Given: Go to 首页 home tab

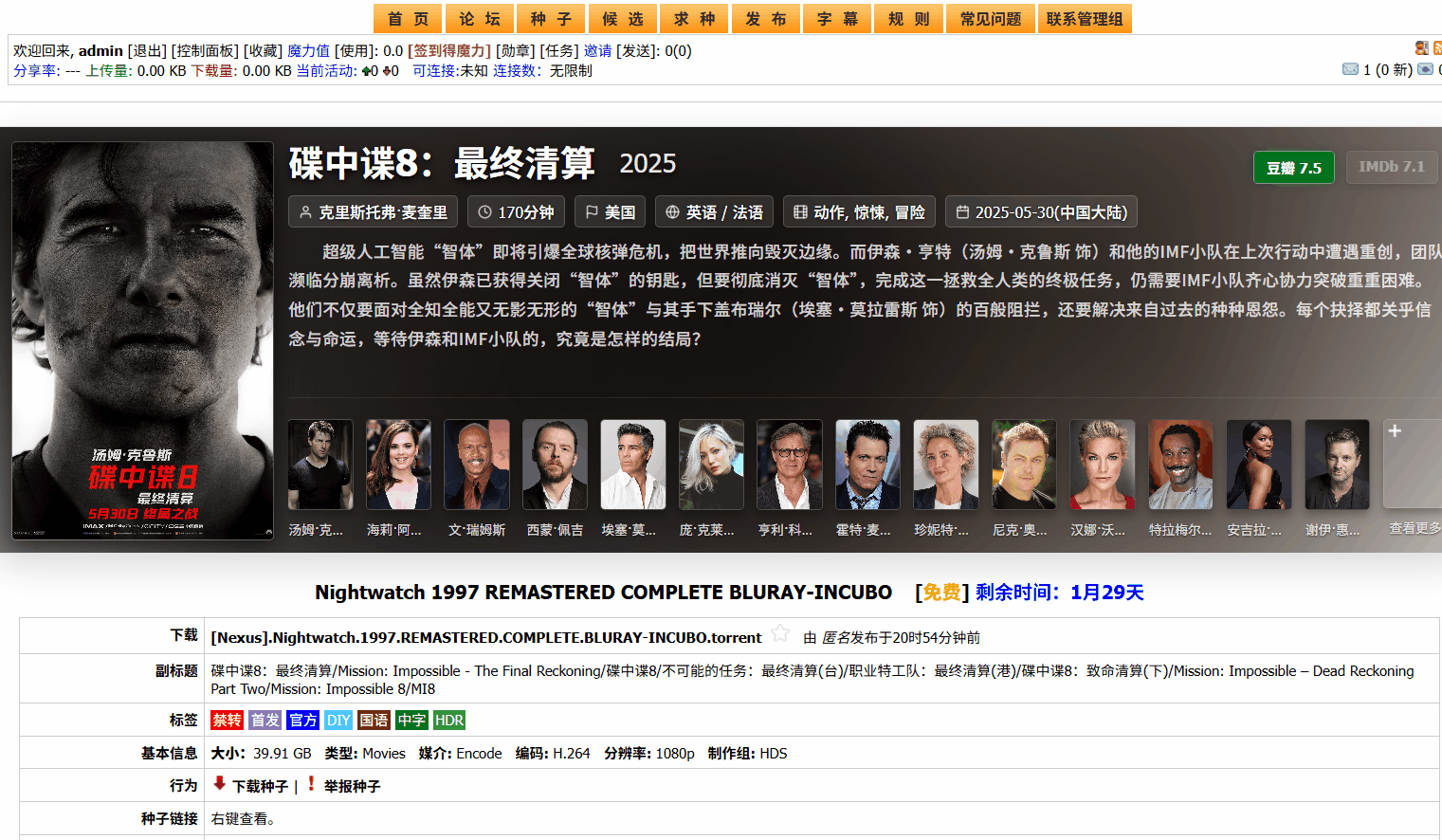Looking at the screenshot, I should [x=409, y=19].
